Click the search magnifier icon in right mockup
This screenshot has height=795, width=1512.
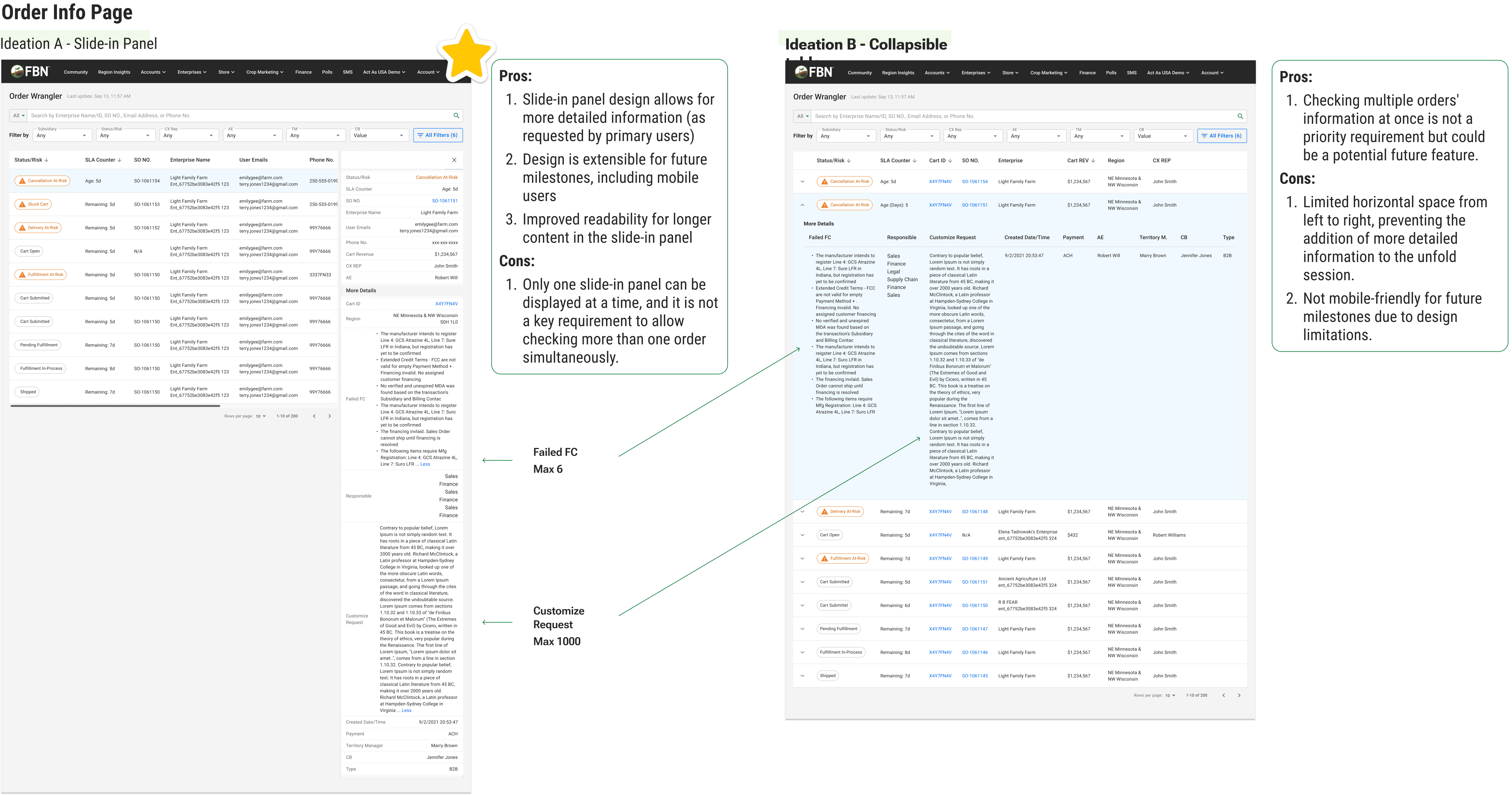click(x=1240, y=116)
